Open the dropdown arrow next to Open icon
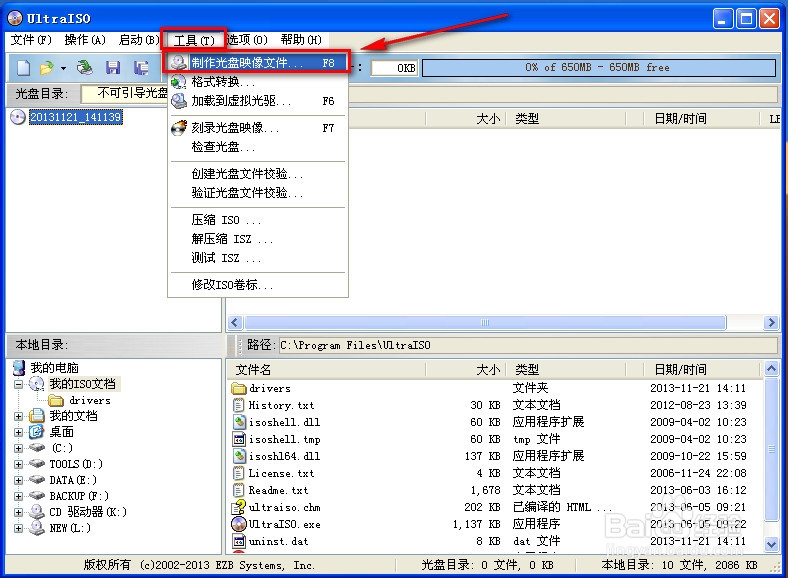 (63, 68)
